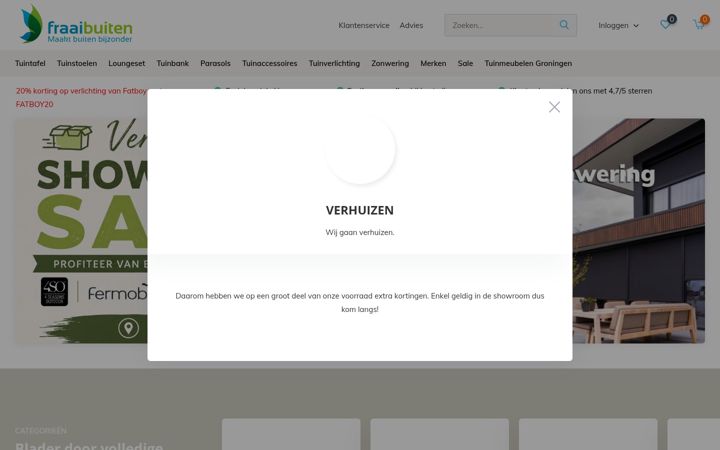This screenshot has width=720, height=450.
Task: Open Advies link
Action: (x=411, y=25)
